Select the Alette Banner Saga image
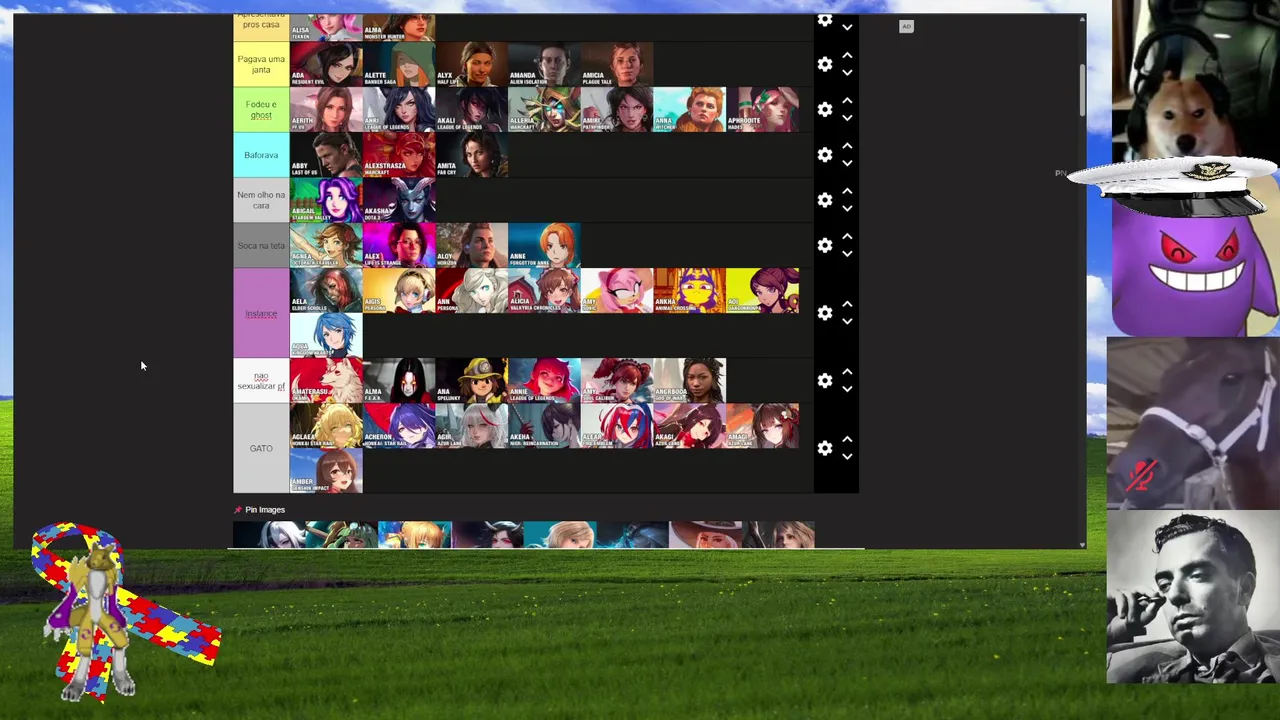 tap(399, 64)
